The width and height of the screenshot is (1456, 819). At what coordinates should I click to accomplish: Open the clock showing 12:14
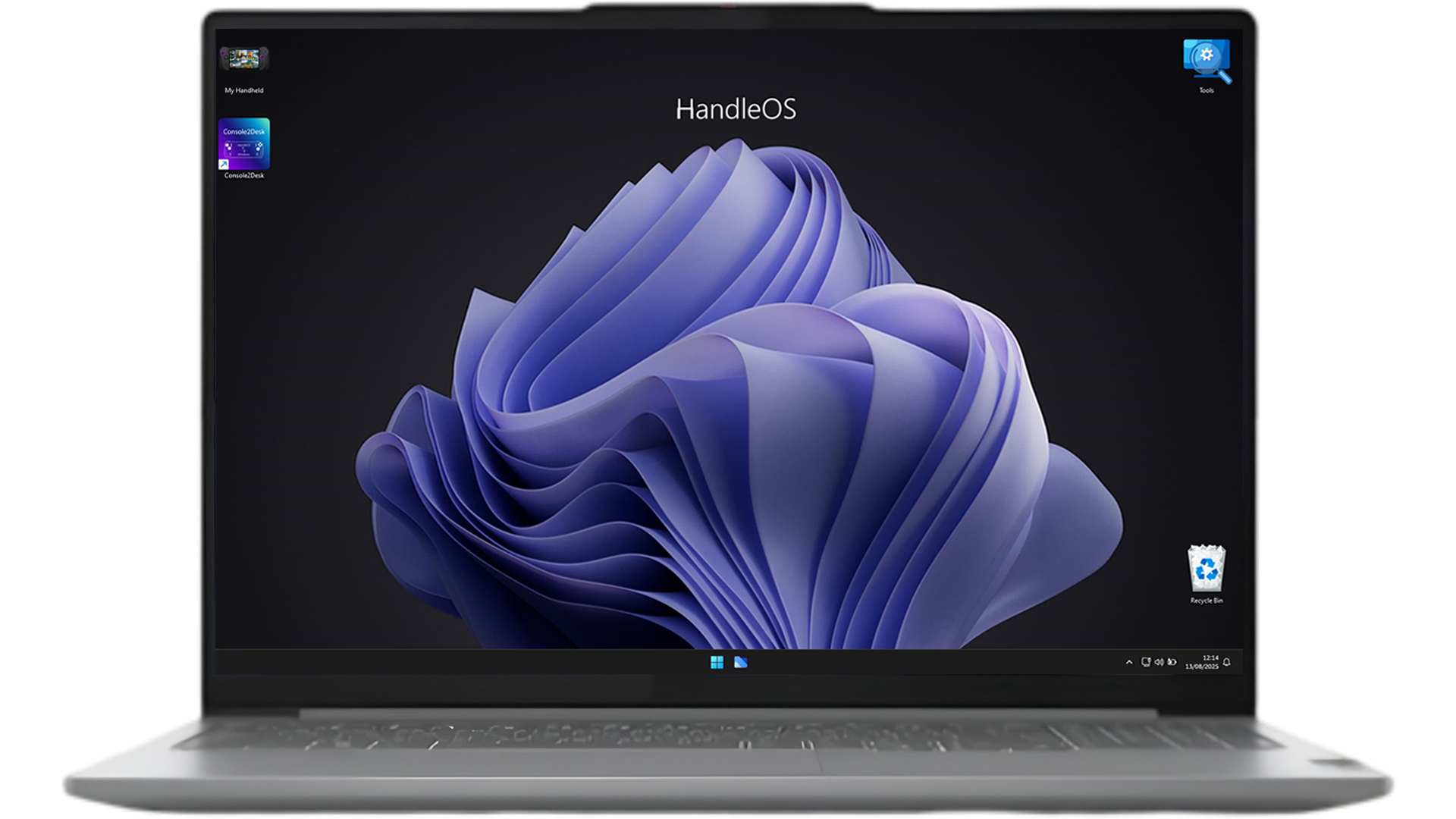point(1210,658)
